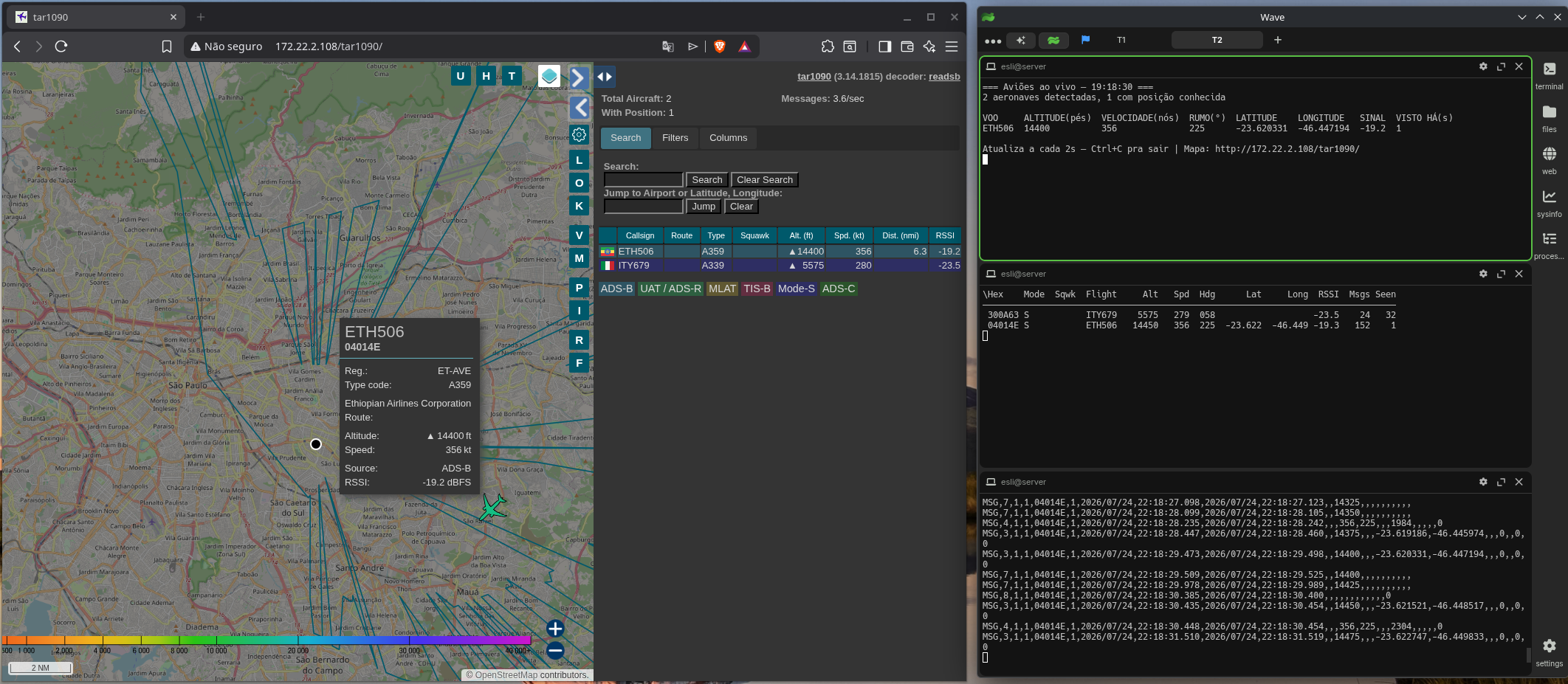Select the ETH506 aircraft row
The image size is (1568, 684).
coord(780,252)
